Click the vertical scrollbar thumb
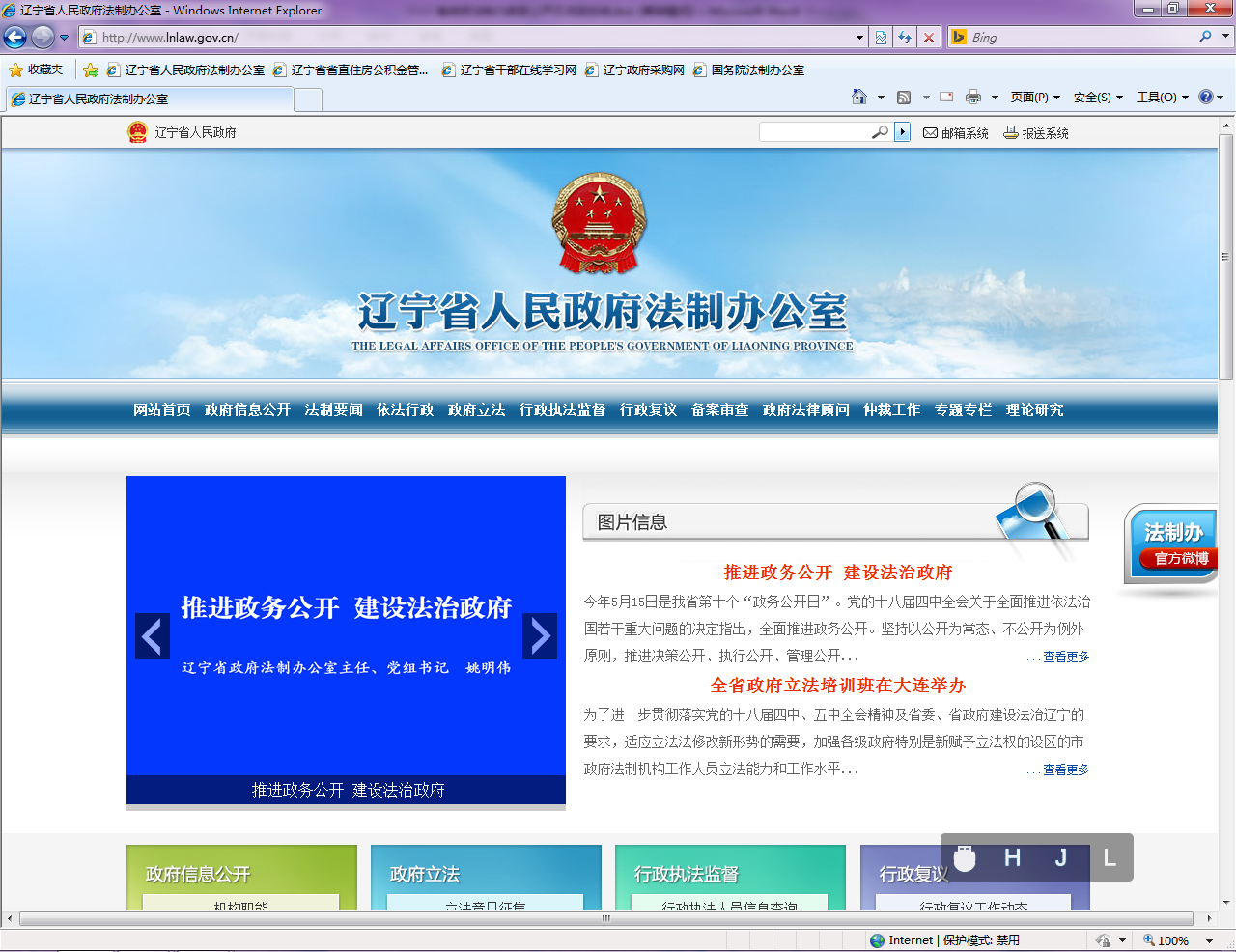 pyautogui.click(x=1225, y=256)
